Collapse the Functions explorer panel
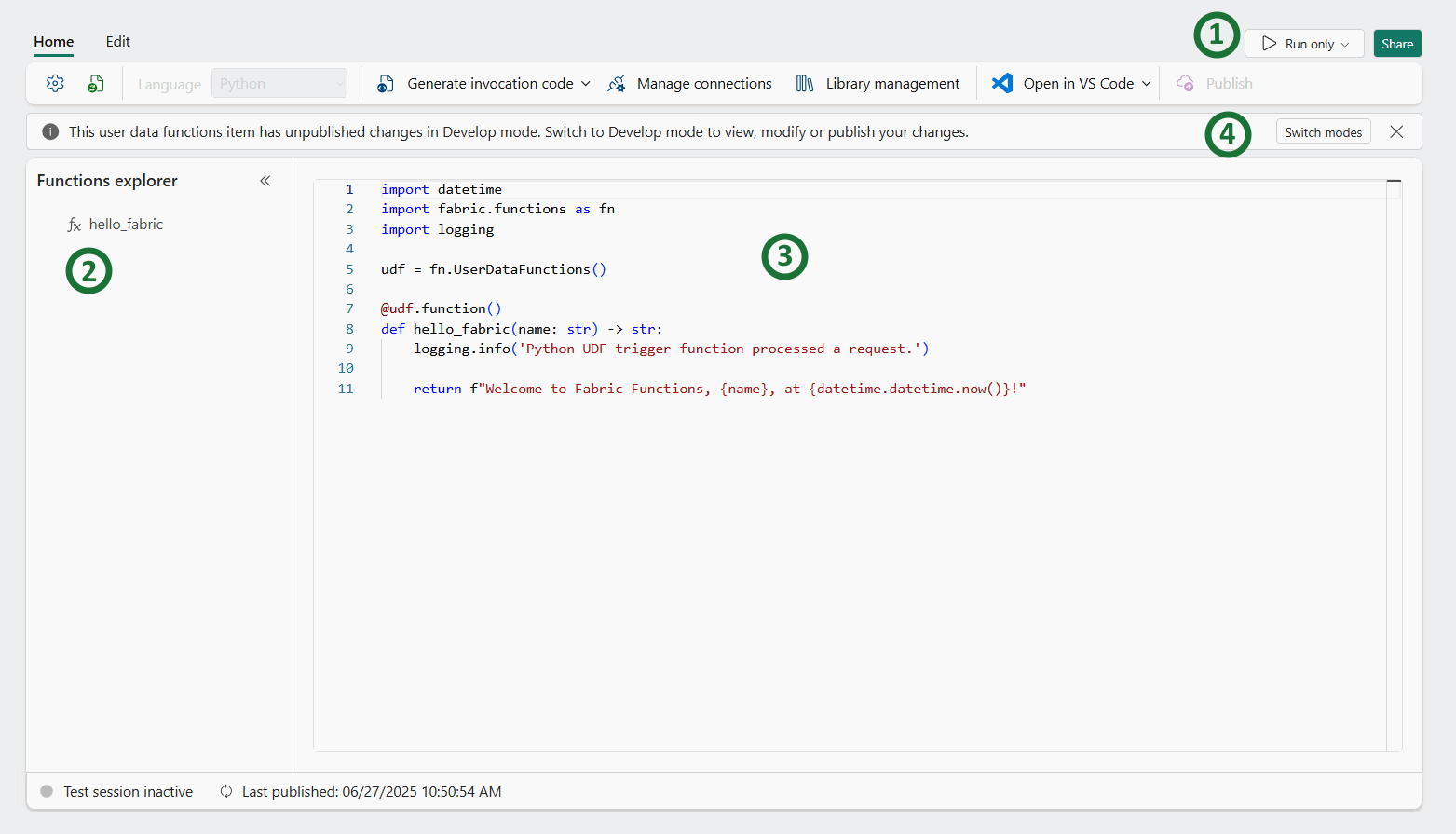 click(265, 181)
